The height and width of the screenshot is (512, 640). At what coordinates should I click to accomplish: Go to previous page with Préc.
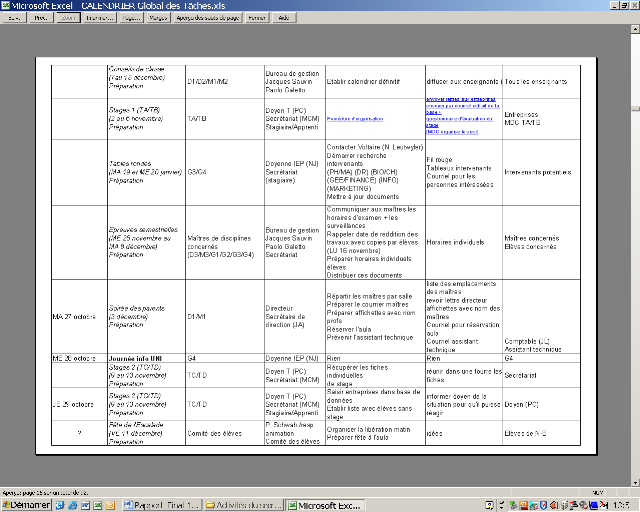(x=41, y=18)
